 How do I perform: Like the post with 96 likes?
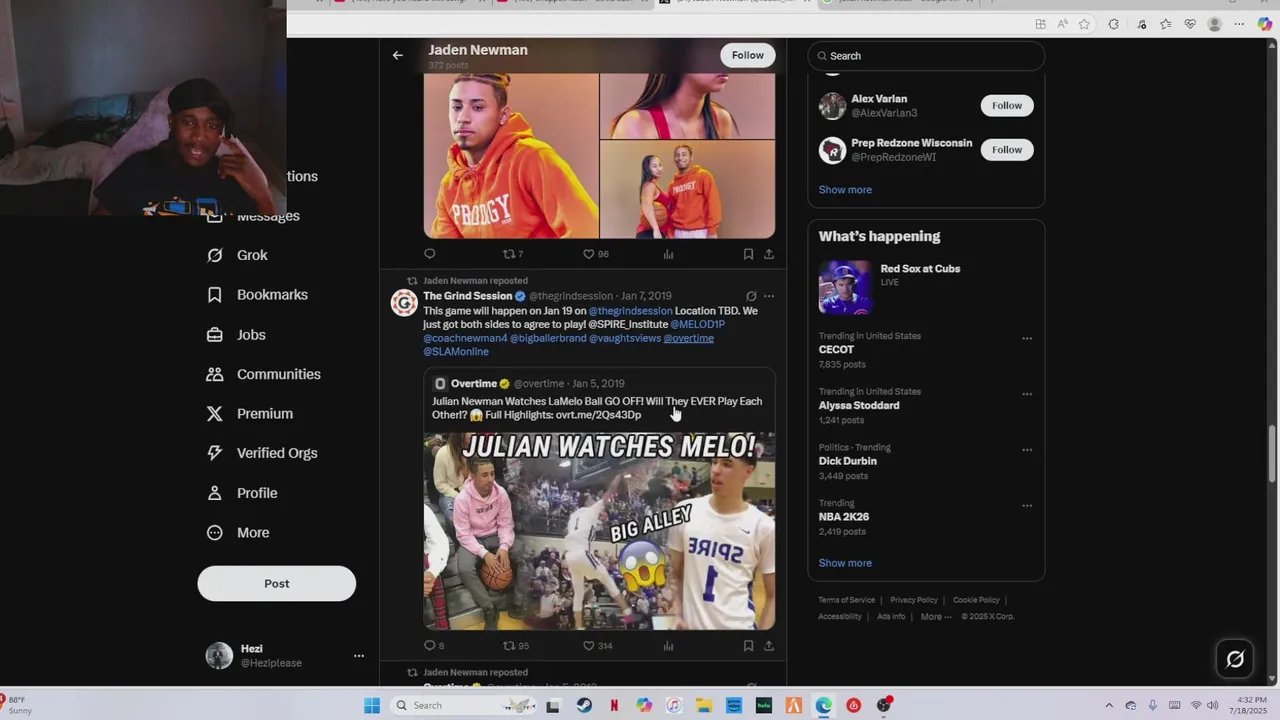tap(596, 254)
